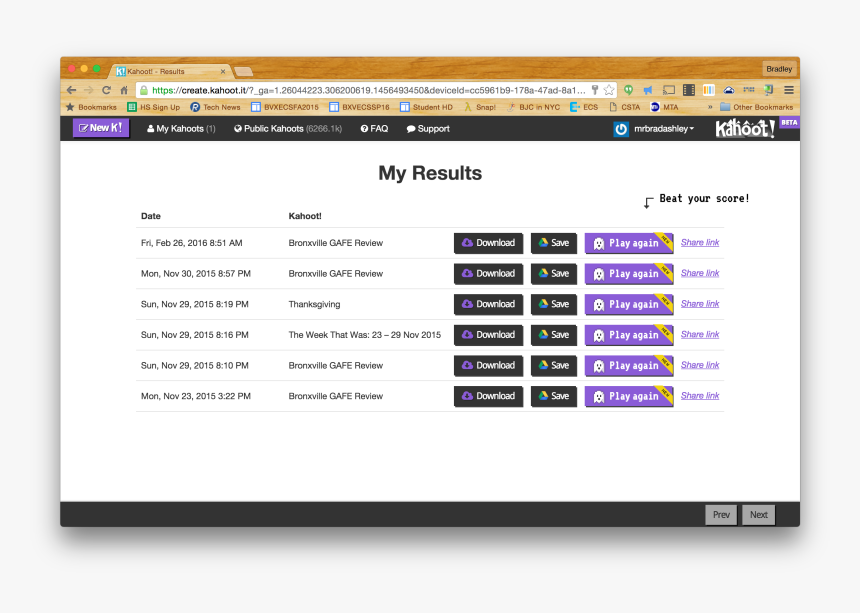Play again The Week That Was Kahoot

point(629,335)
